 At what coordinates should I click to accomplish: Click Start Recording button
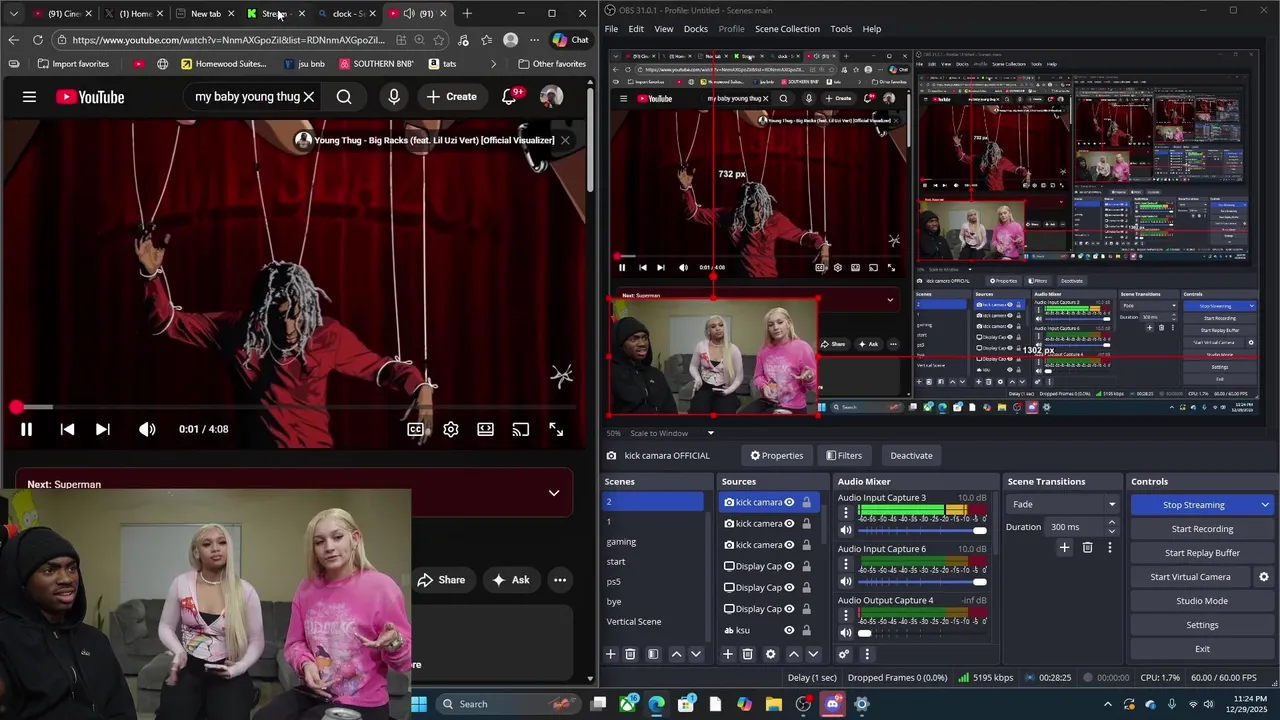click(x=1202, y=529)
